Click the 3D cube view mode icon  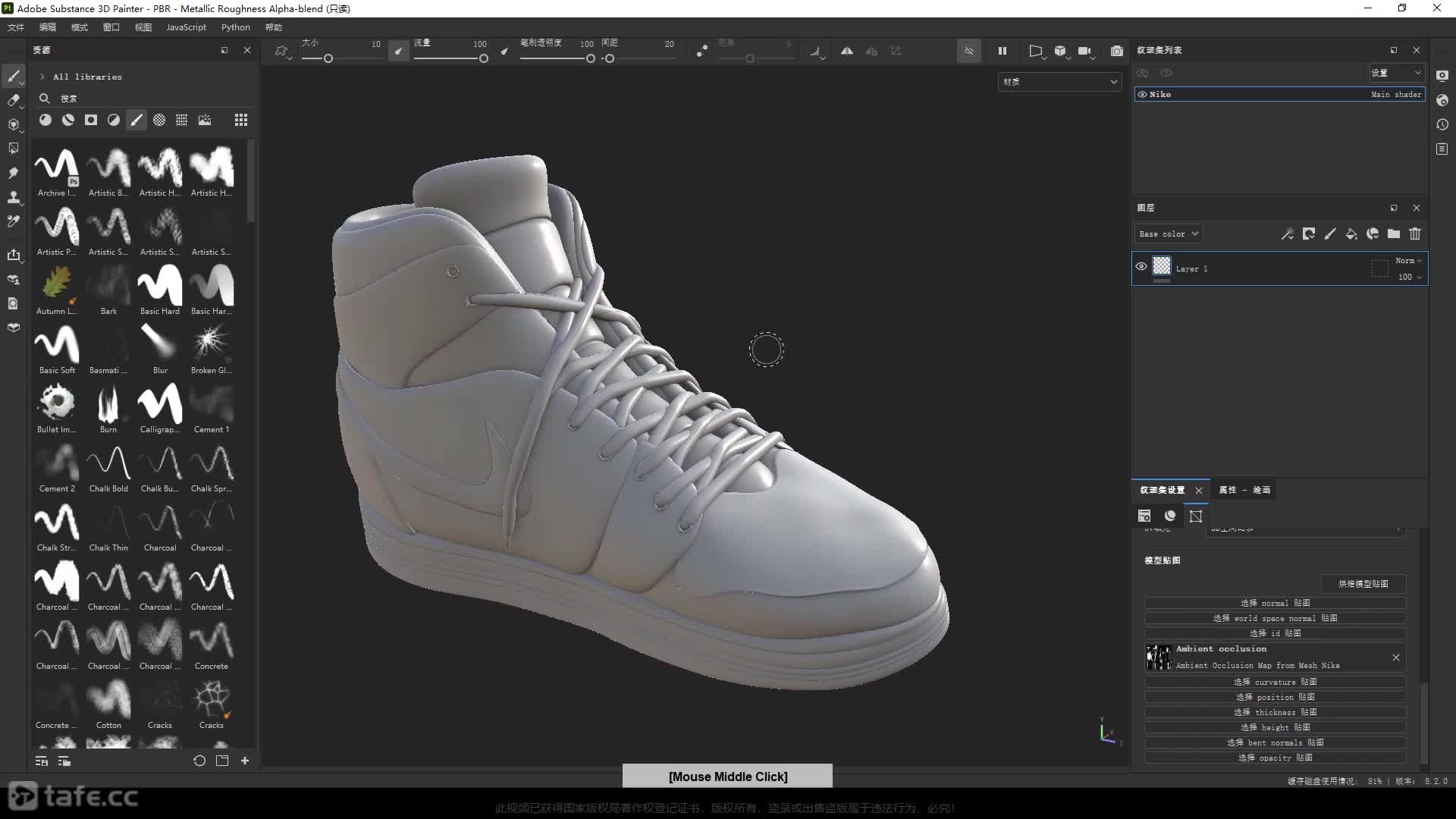(x=1060, y=51)
